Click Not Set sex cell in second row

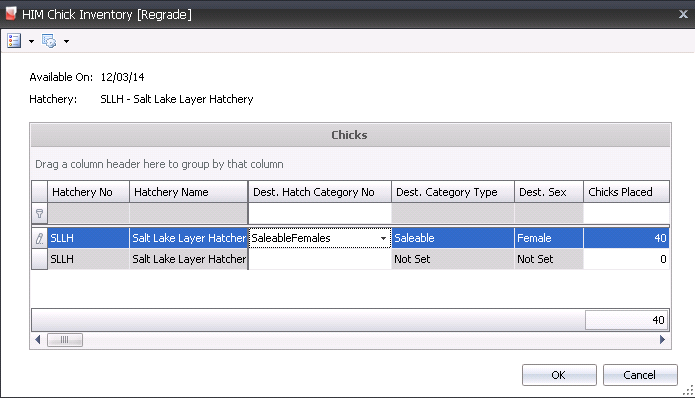(x=549, y=259)
